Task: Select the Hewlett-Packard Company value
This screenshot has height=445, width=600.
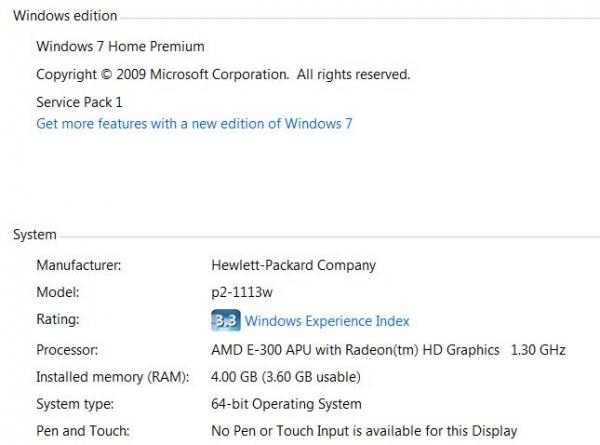Action: 293,265
